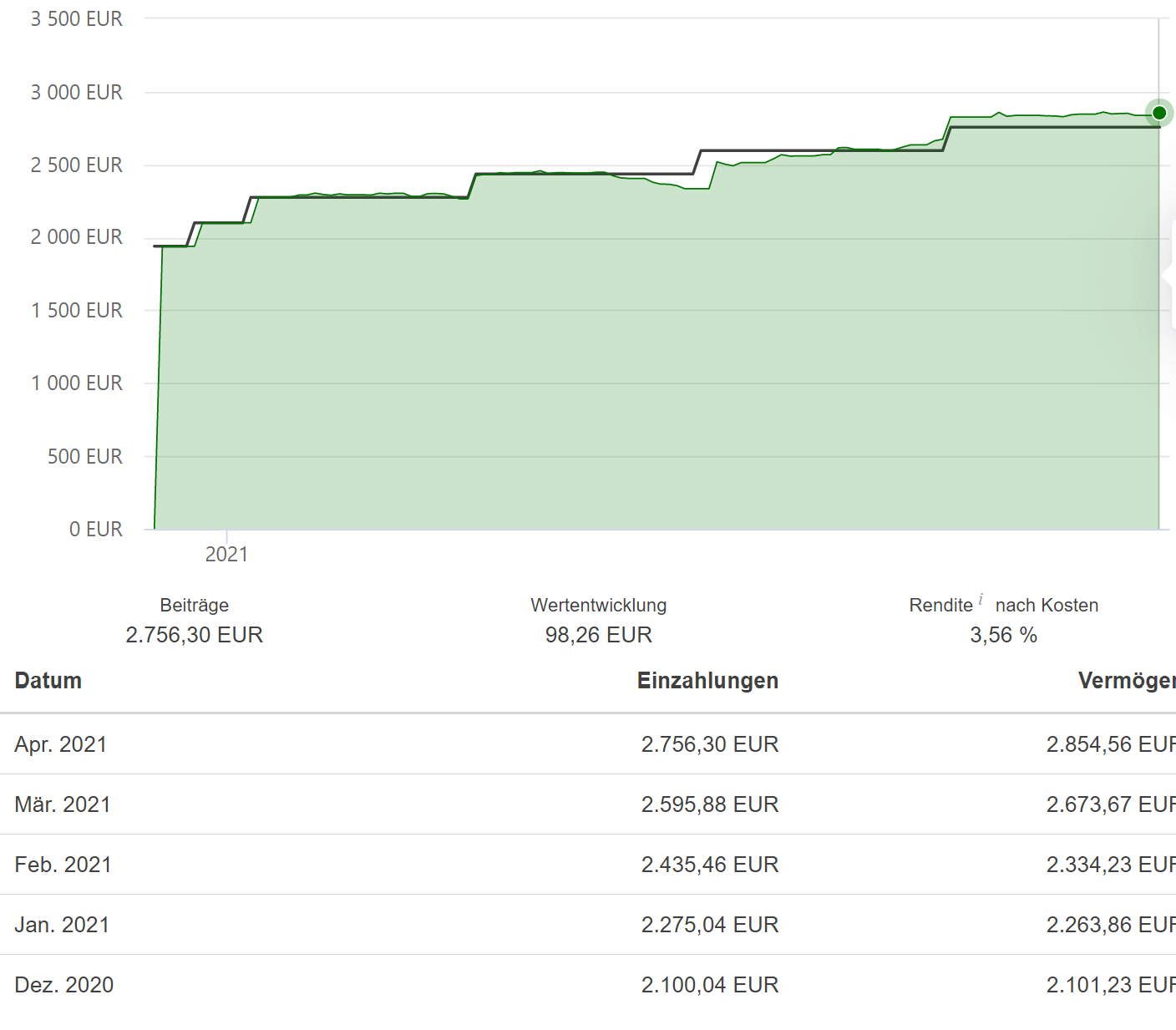Click the 3 500 EUR axis label

click(77, 19)
